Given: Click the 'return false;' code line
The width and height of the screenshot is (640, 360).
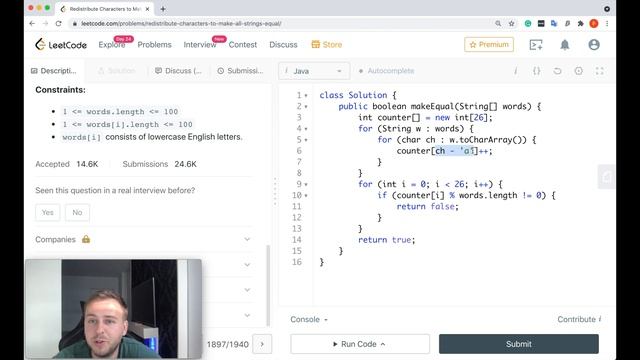Looking at the screenshot, I should point(428,207).
